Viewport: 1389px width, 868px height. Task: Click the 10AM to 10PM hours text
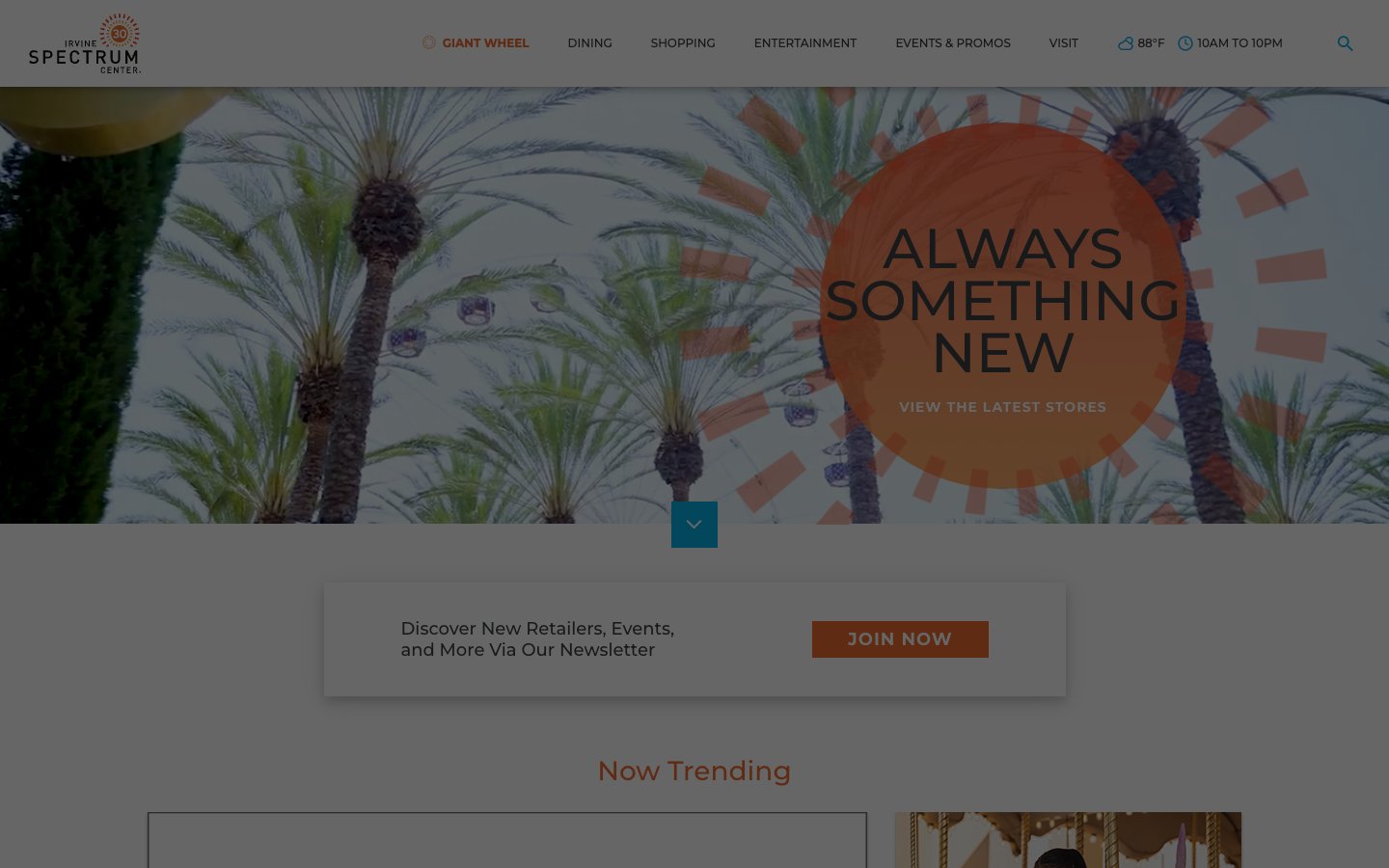click(1239, 43)
